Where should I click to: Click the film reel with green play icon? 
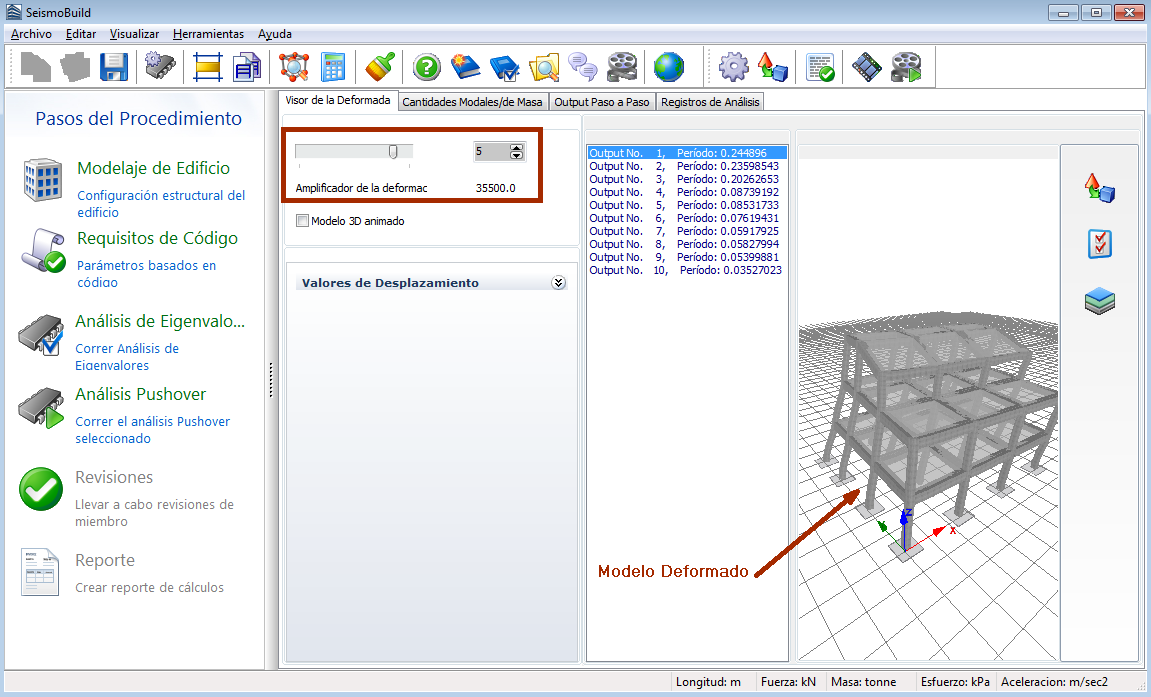tap(907, 67)
